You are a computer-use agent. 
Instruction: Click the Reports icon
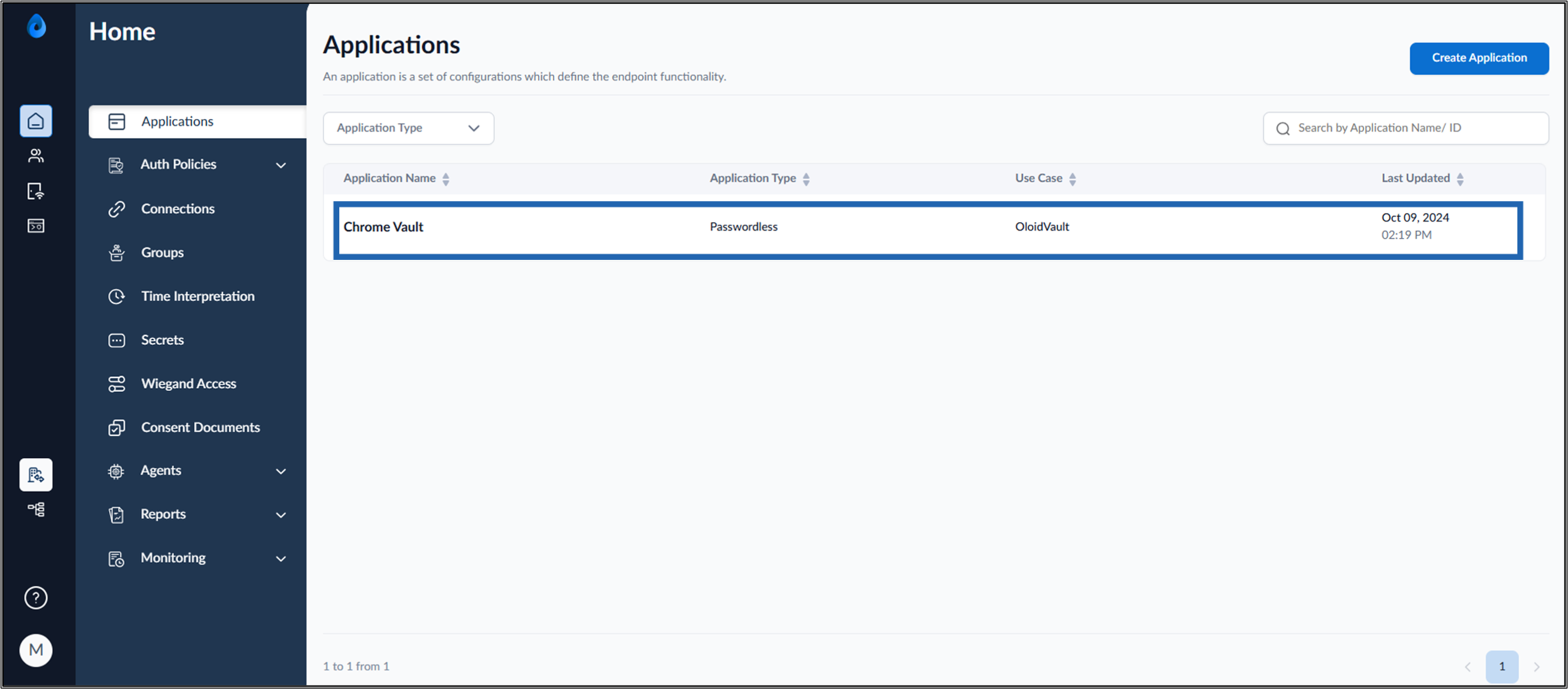coord(116,515)
